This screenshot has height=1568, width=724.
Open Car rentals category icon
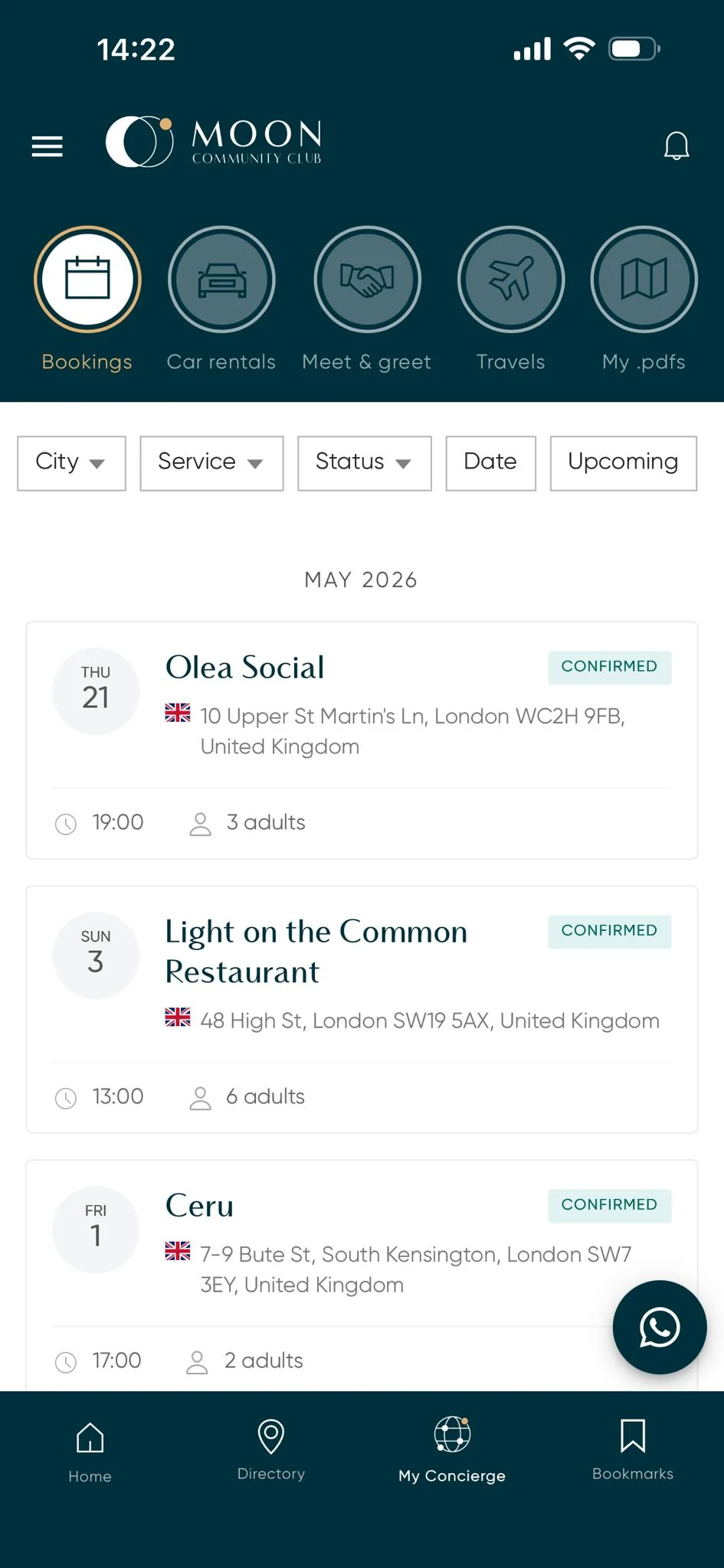coord(221,279)
